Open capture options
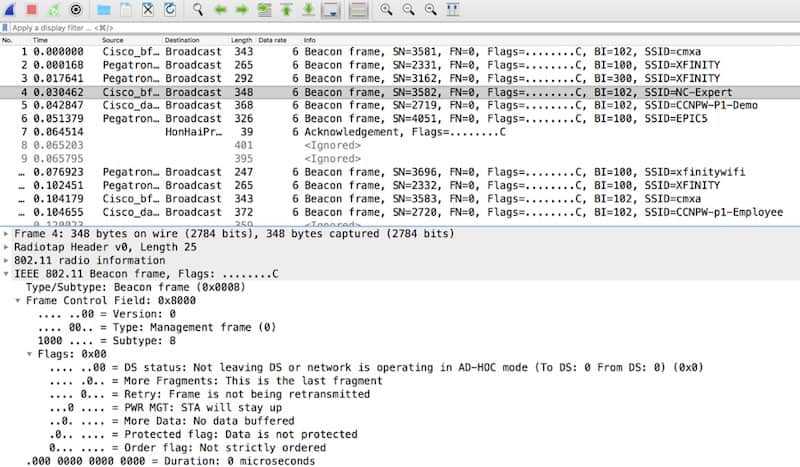This screenshot has height=467, width=800. pos(76,9)
